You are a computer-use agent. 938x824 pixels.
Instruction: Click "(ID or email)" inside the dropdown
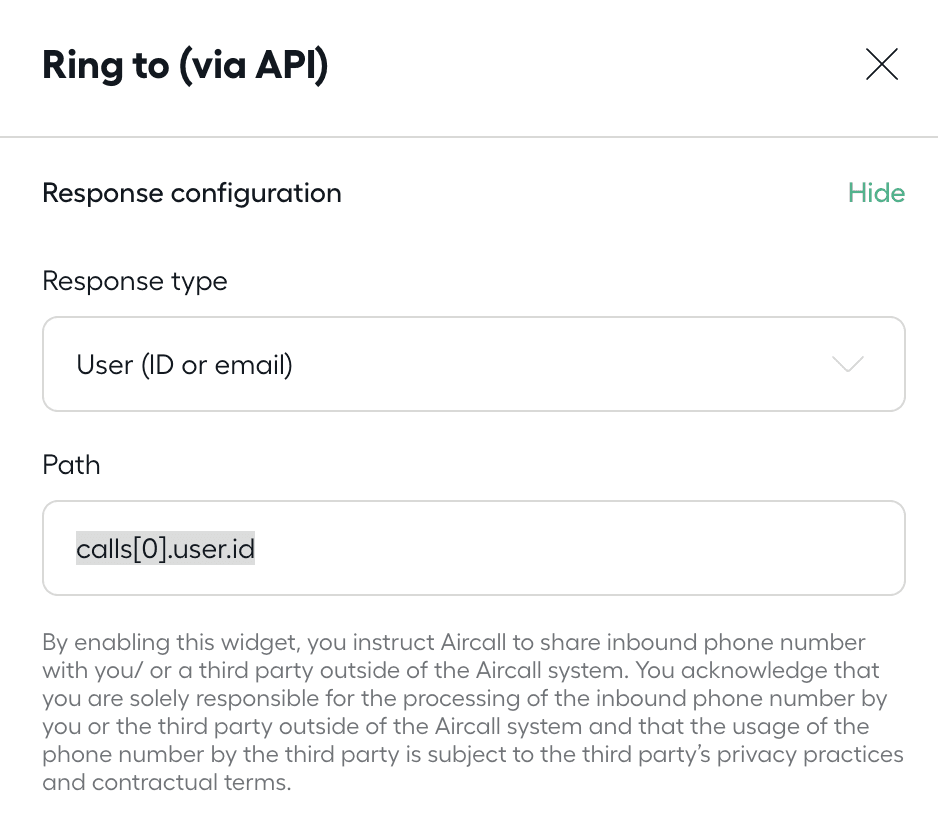pyautogui.click(x=217, y=365)
